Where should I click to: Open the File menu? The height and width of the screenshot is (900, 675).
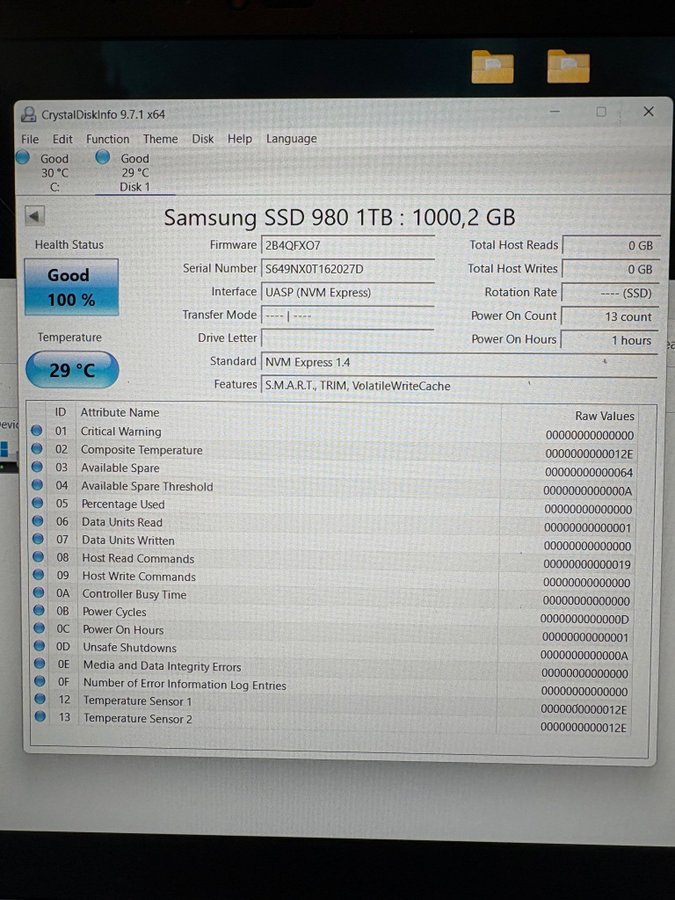pyautogui.click(x=30, y=139)
